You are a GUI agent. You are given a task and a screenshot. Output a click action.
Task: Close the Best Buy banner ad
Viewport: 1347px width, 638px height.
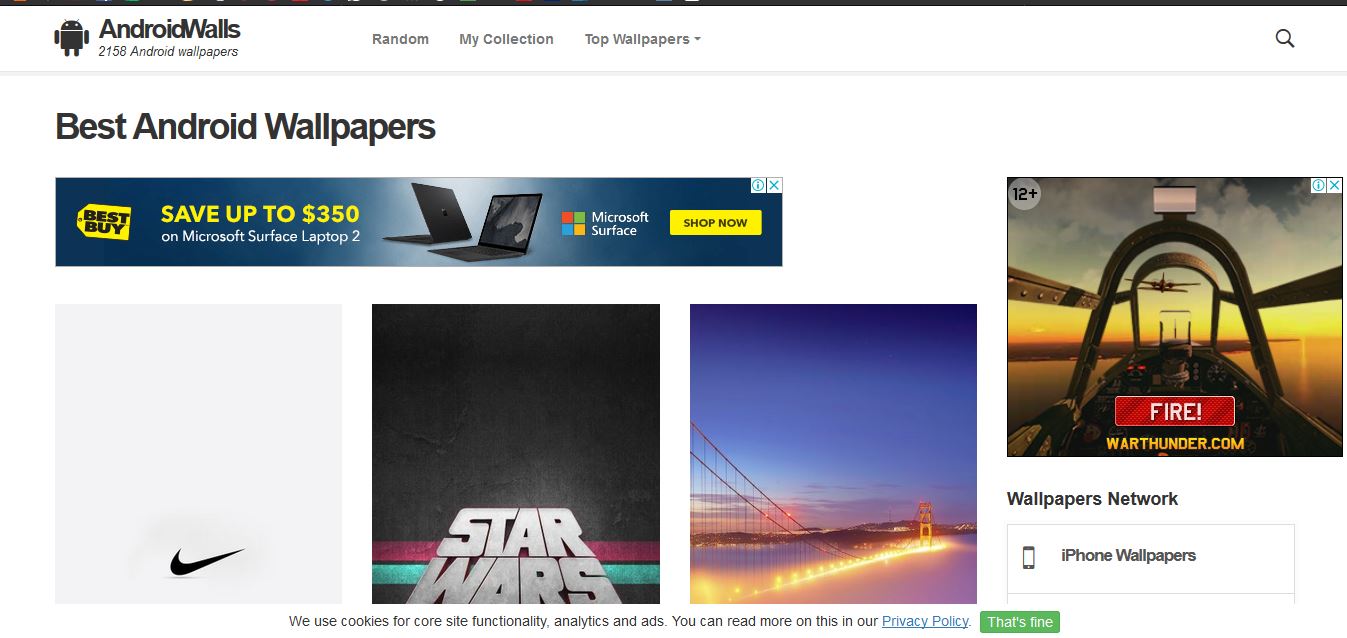point(774,185)
